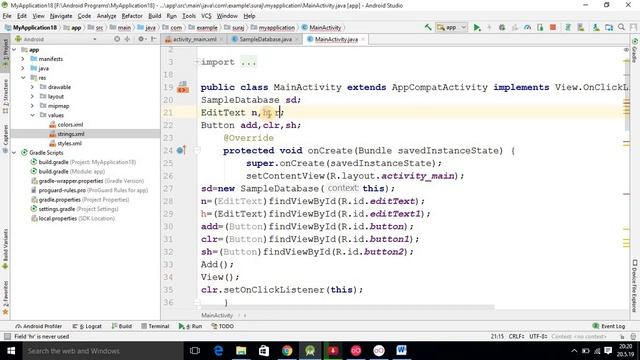Switch to activity_main.xml tab
The height and width of the screenshot is (360, 640).
[193, 39]
